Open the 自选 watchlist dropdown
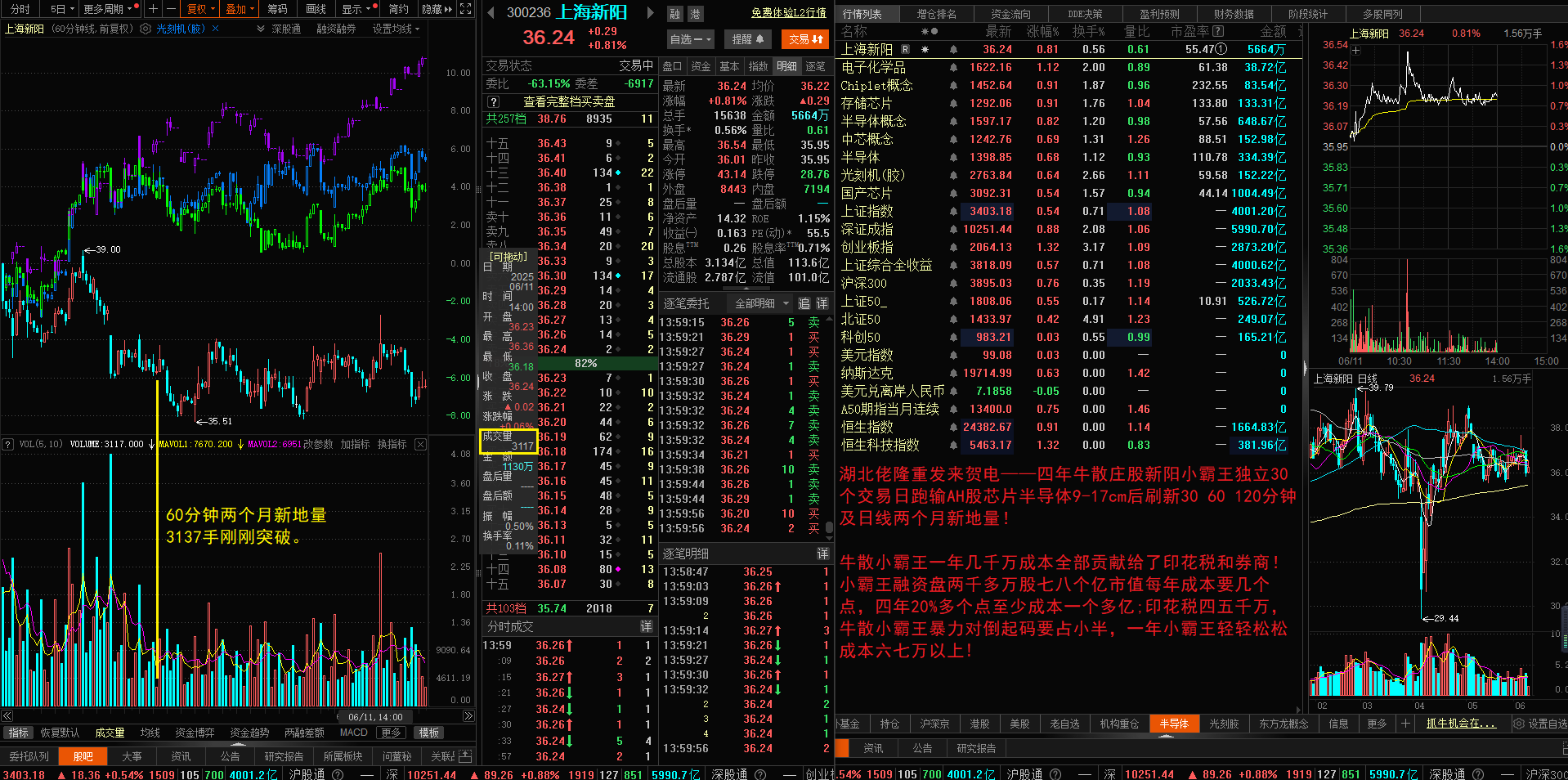1568x780 pixels. pyautogui.click(x=691, y=38)
